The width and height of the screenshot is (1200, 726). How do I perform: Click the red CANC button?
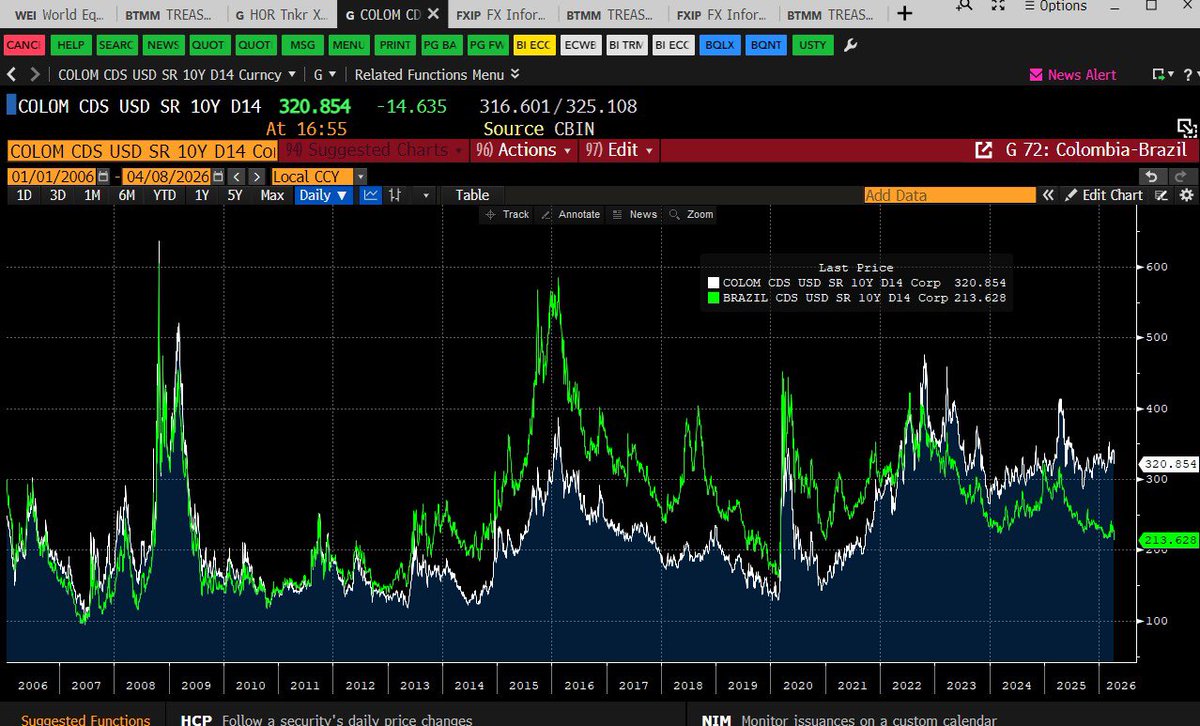tap(23, 45)
